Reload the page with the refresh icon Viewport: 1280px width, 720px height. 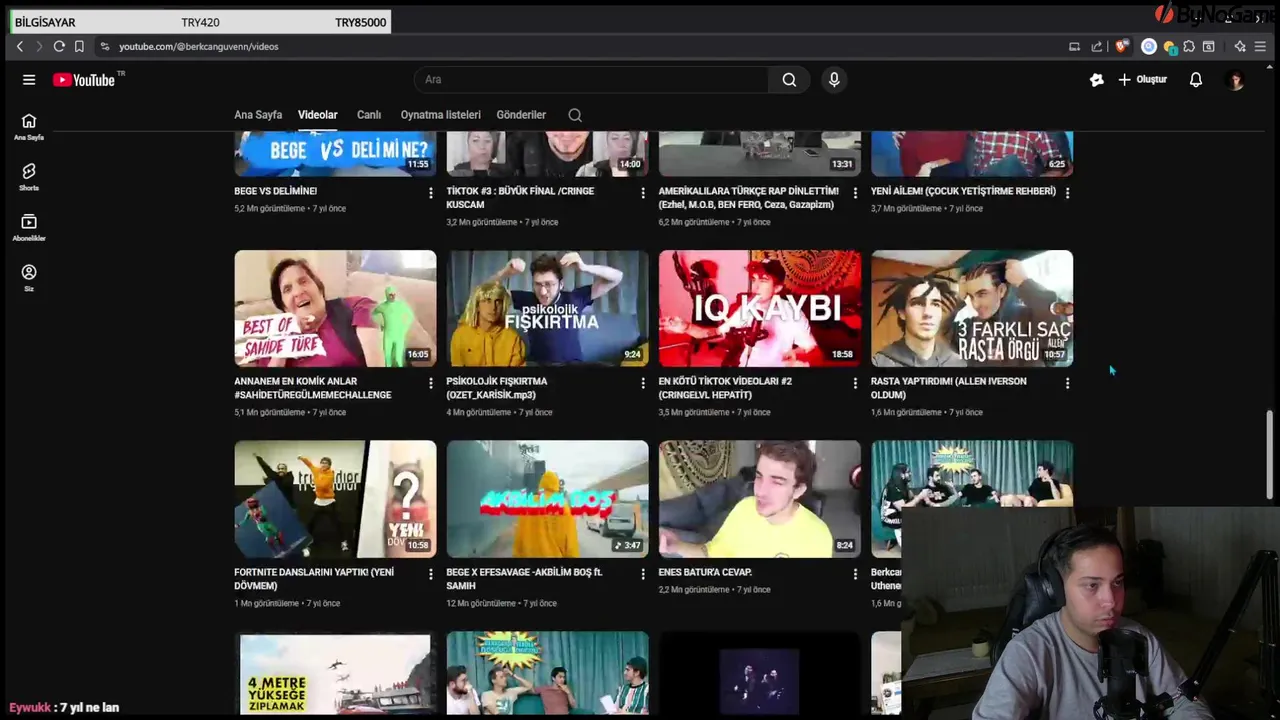coord(59,46)
